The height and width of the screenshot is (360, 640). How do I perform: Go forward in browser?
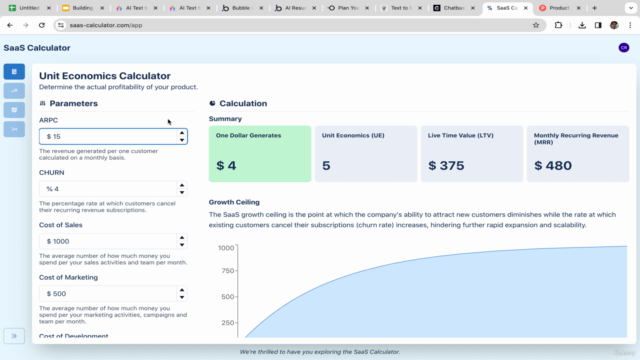(25, 25)
